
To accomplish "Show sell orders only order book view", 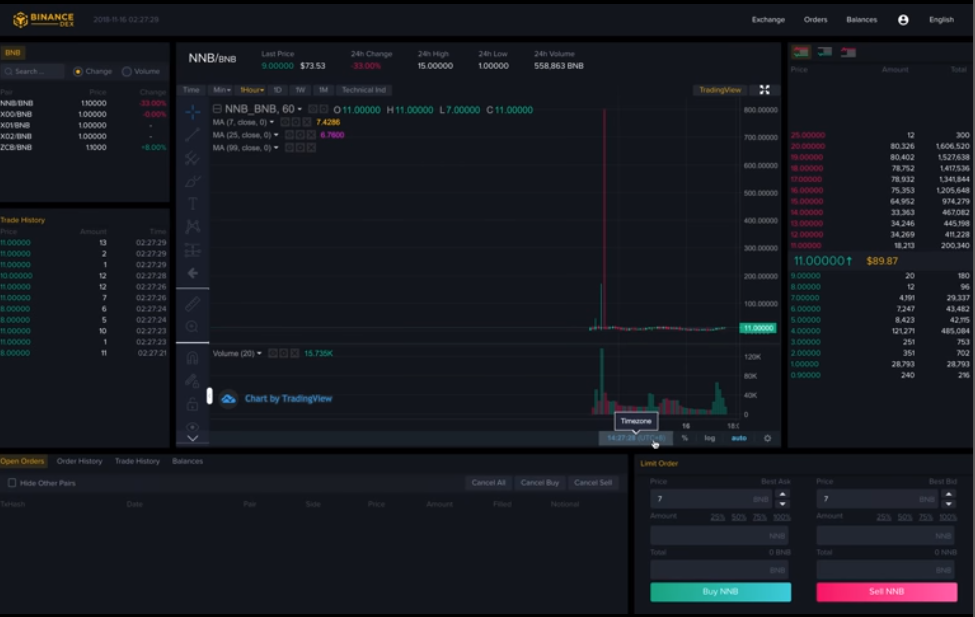I will pos(848,52).
